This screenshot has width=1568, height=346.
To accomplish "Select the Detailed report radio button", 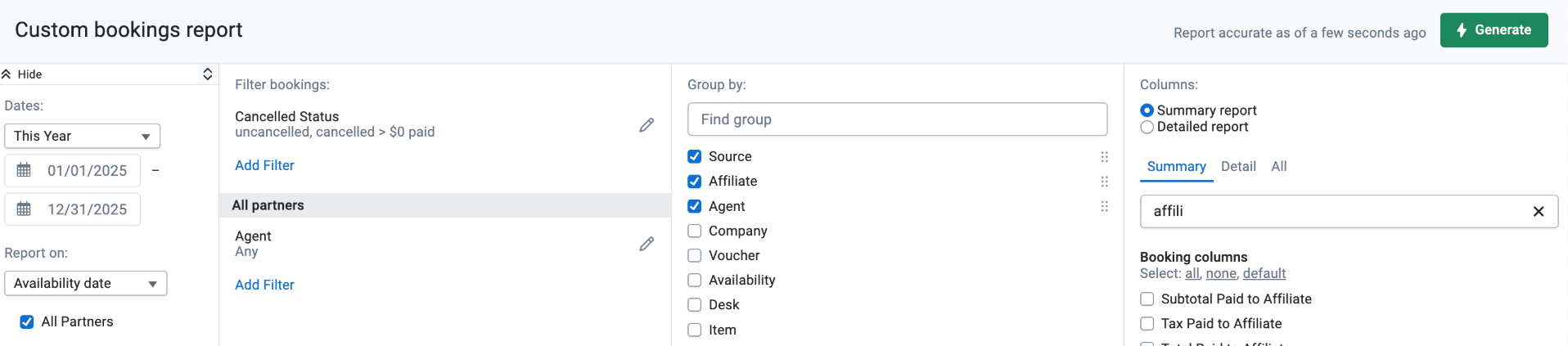I will pyautogui.click(x=1147, y=128).
